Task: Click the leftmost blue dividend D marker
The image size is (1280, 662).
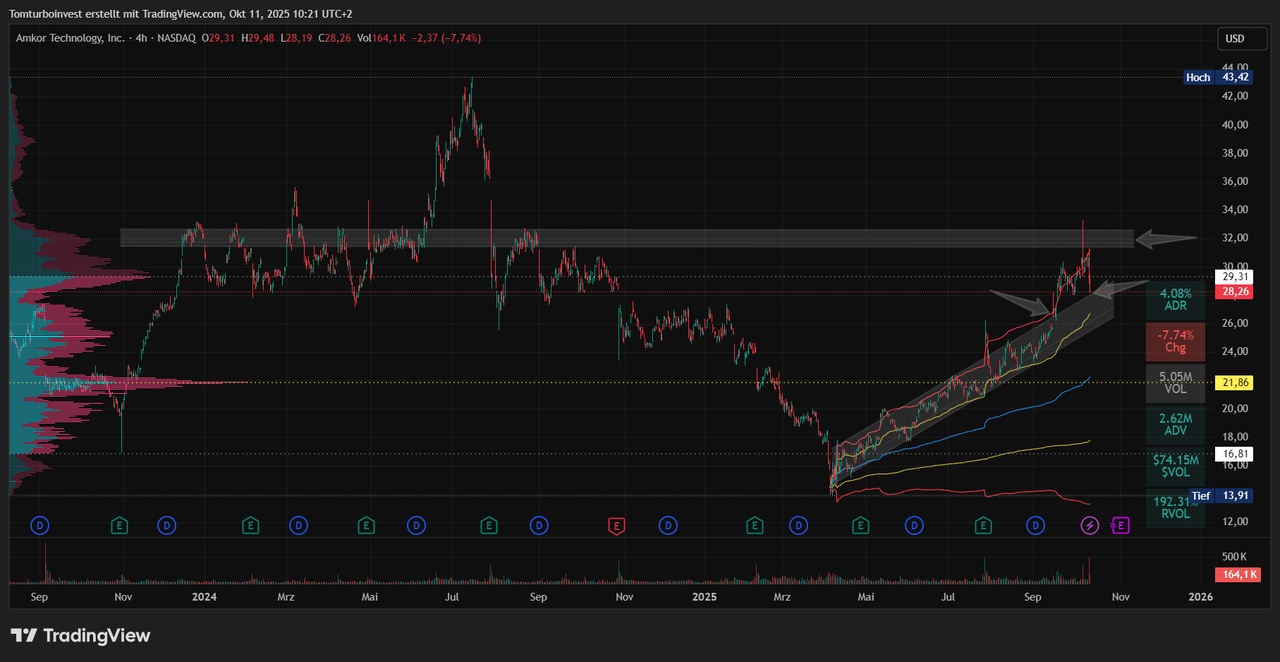Action: pos(40,525)
